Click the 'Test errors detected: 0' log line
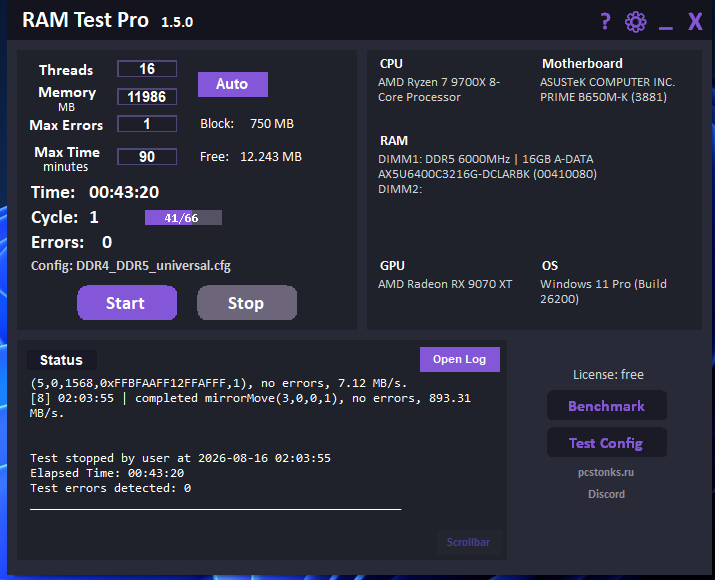The width and height of the screenshot is (715, 580). tap(111, 488)
